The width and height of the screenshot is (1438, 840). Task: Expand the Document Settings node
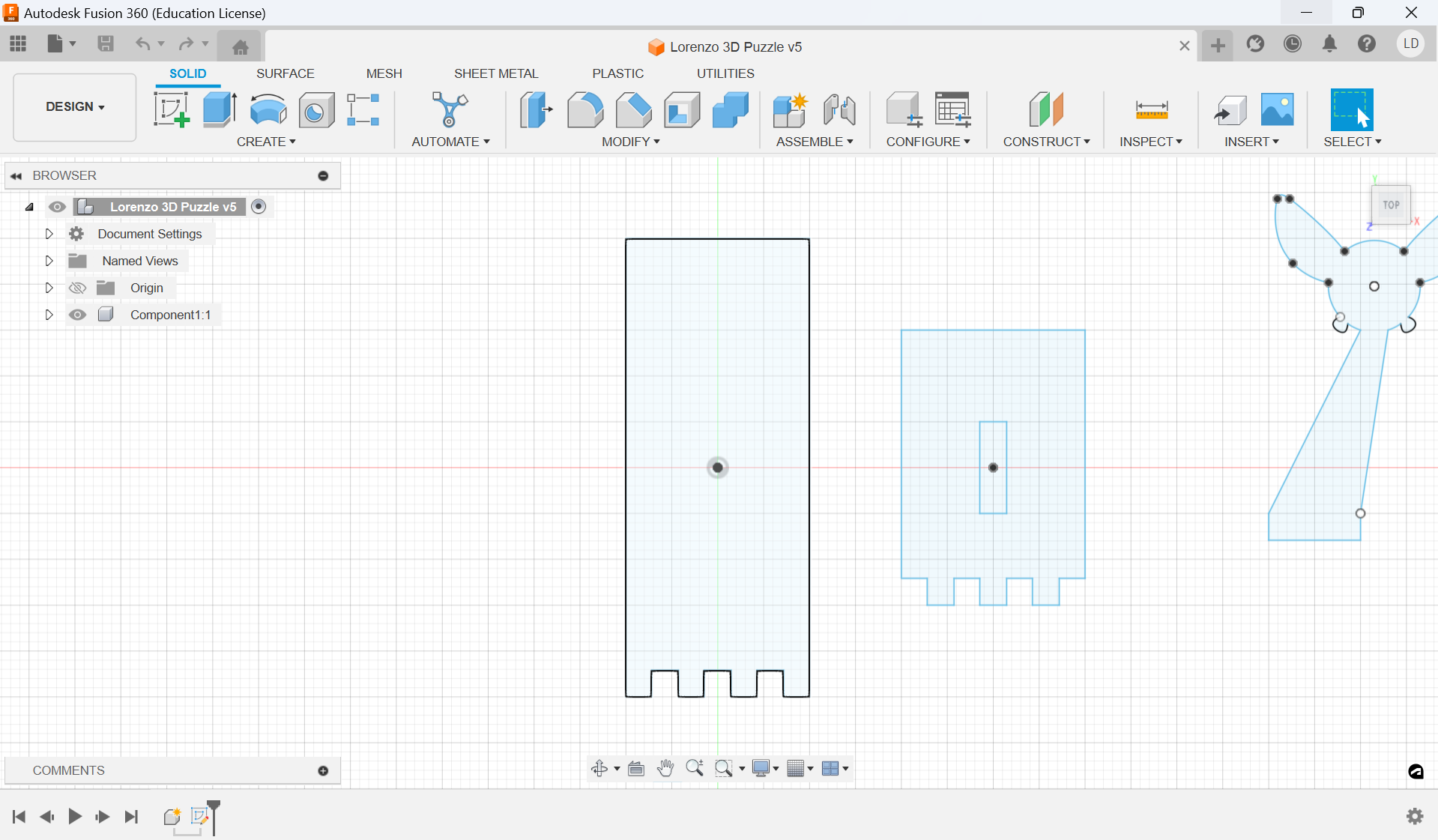(49, 234)
